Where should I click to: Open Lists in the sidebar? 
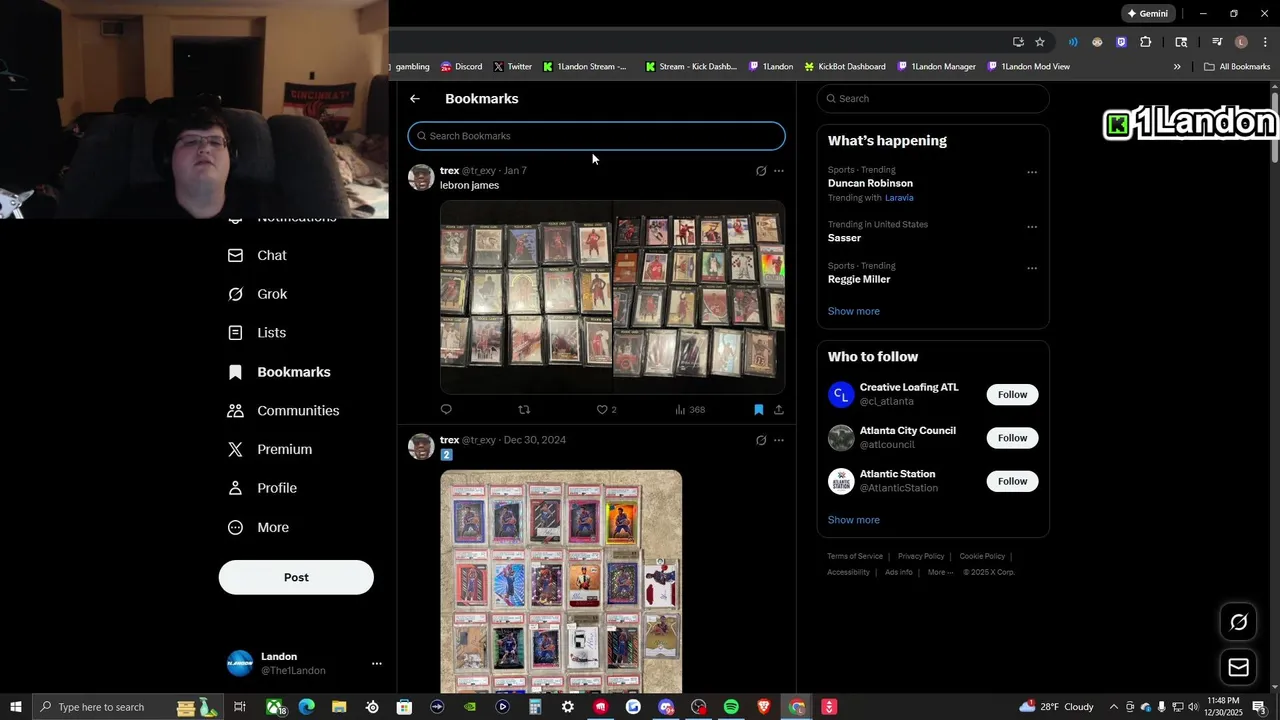(x=256, y=333)
